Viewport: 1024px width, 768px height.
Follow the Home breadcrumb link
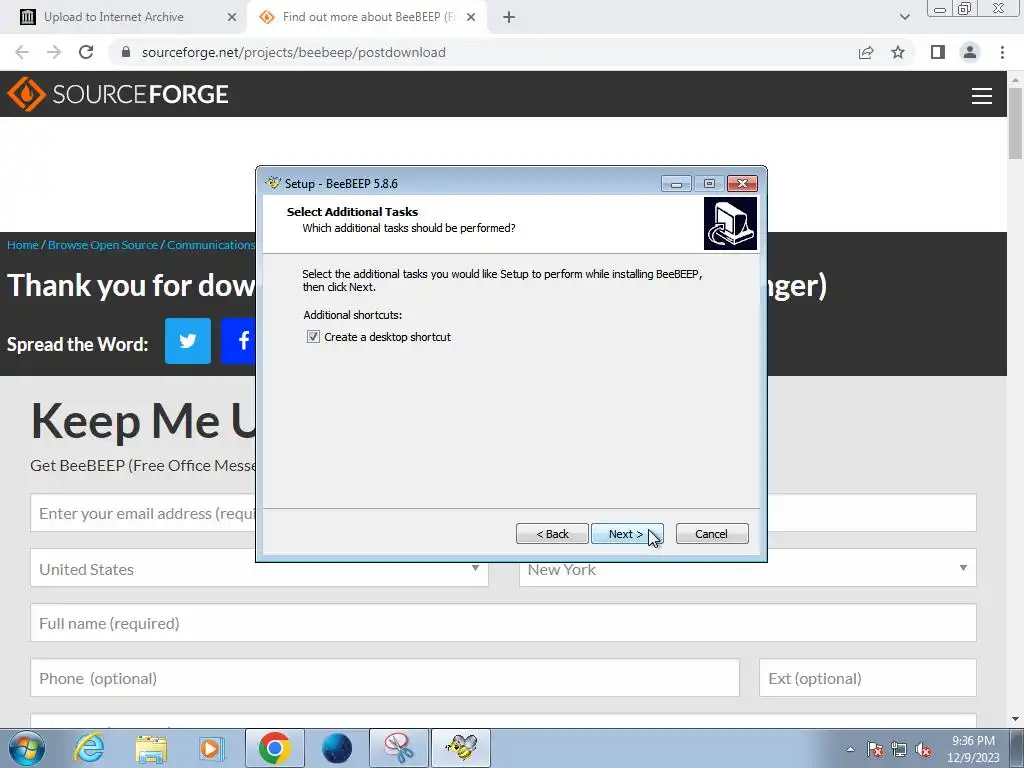pyautogui.click(x=23, y=245)
